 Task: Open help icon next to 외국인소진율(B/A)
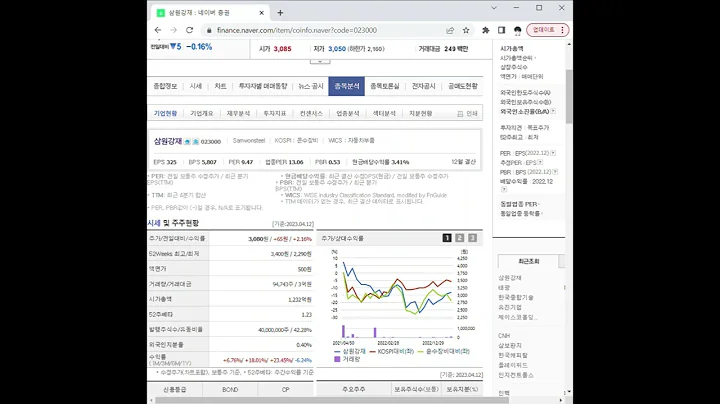coord(553,111)
